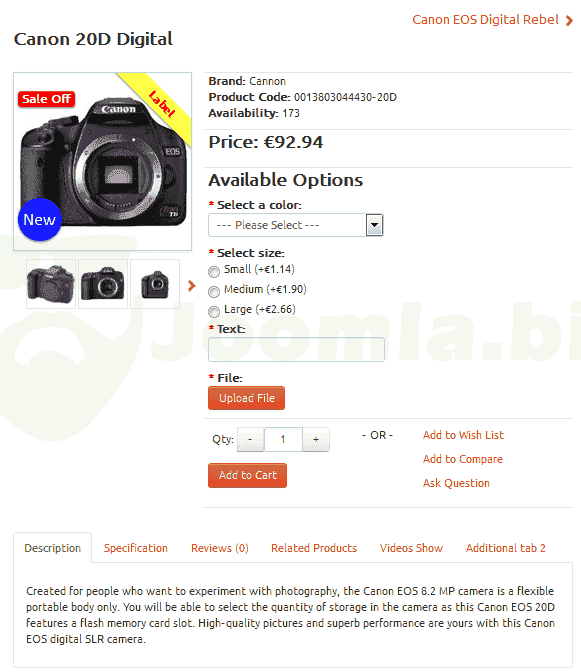This screenshot has height=672, width=581.
Task: Click the red Sale Off badge
Action: tap(46, 99)
